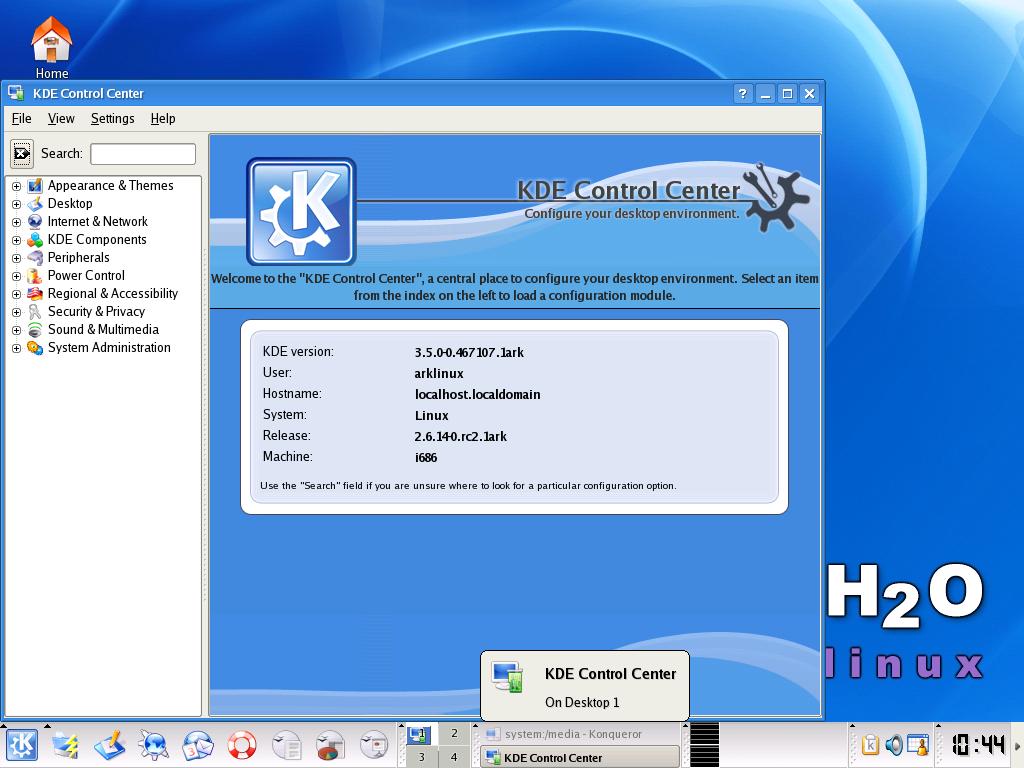Image resolution: width=1024 pixels, height=768 pixels.
Task: Click the clear search icon button
Action: click(22, 153)
